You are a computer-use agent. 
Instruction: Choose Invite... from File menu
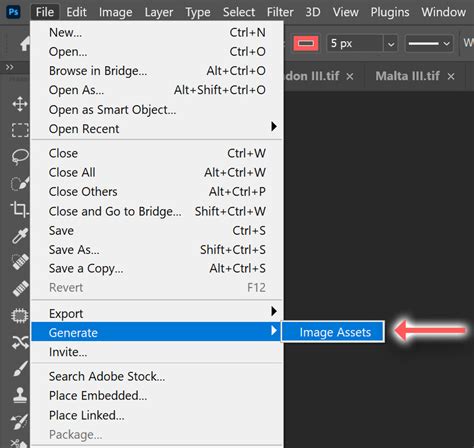click(157, 352)
